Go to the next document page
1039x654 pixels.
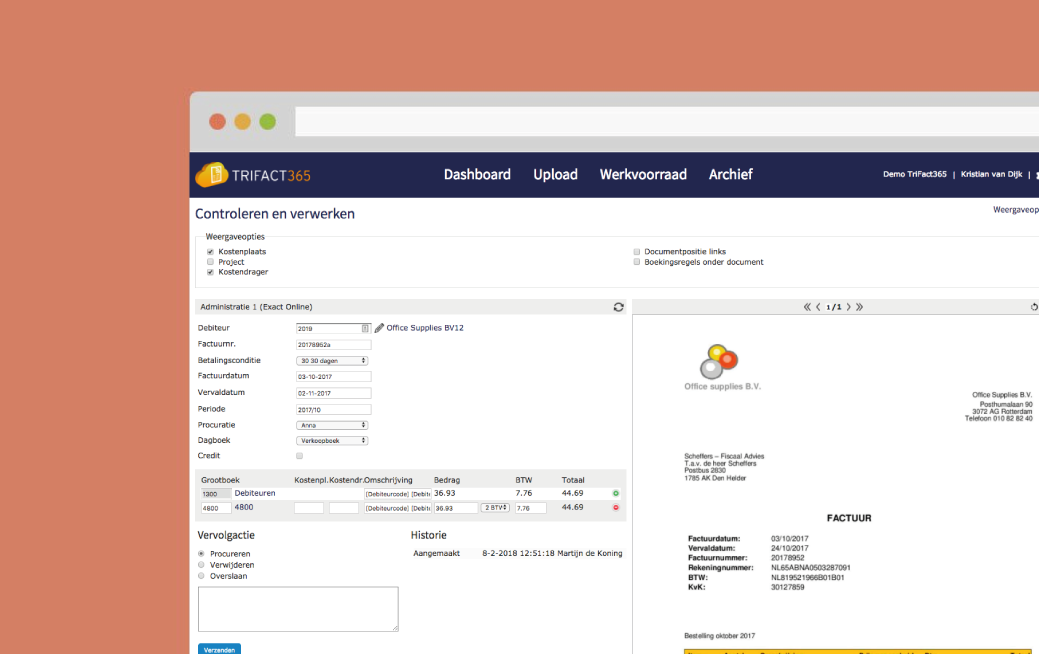(x=848, y=307)
